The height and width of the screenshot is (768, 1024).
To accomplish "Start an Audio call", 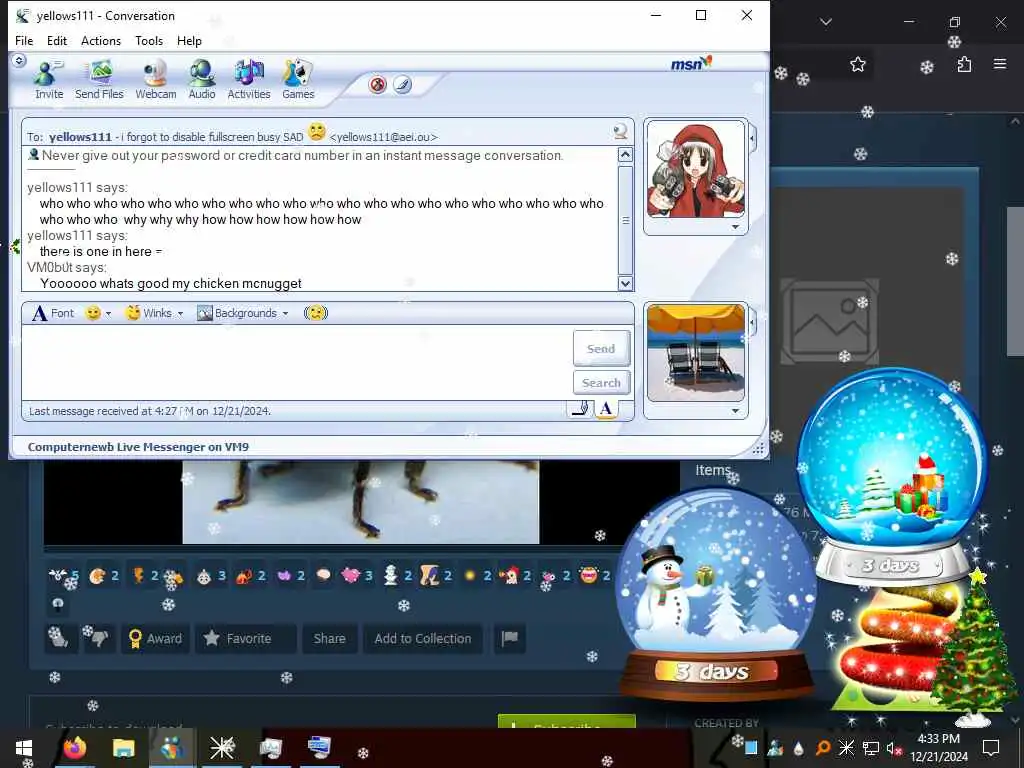I will pyautogui.click(x=202, y=80).
